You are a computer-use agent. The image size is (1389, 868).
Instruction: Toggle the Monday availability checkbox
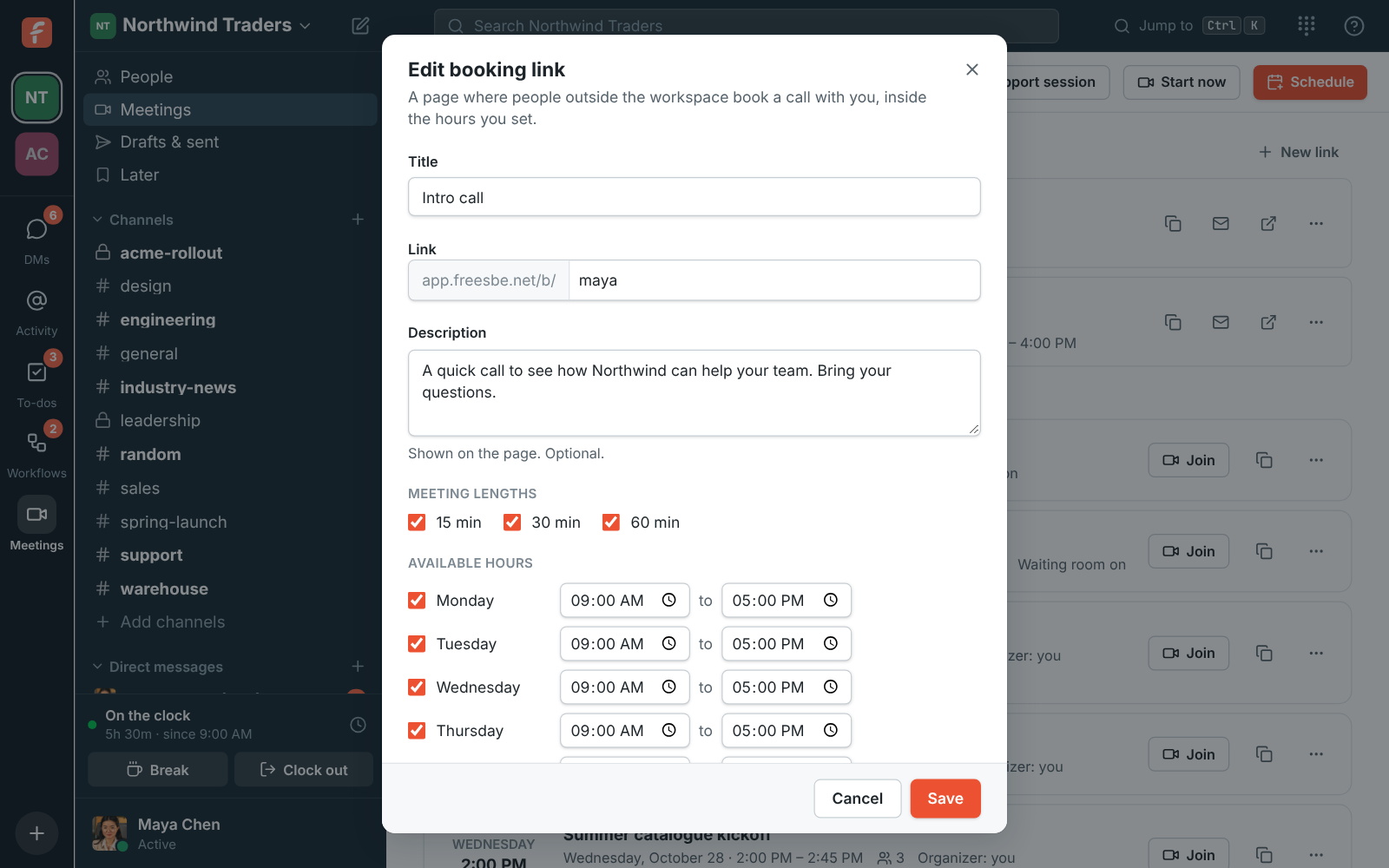[x=417, y=600]
